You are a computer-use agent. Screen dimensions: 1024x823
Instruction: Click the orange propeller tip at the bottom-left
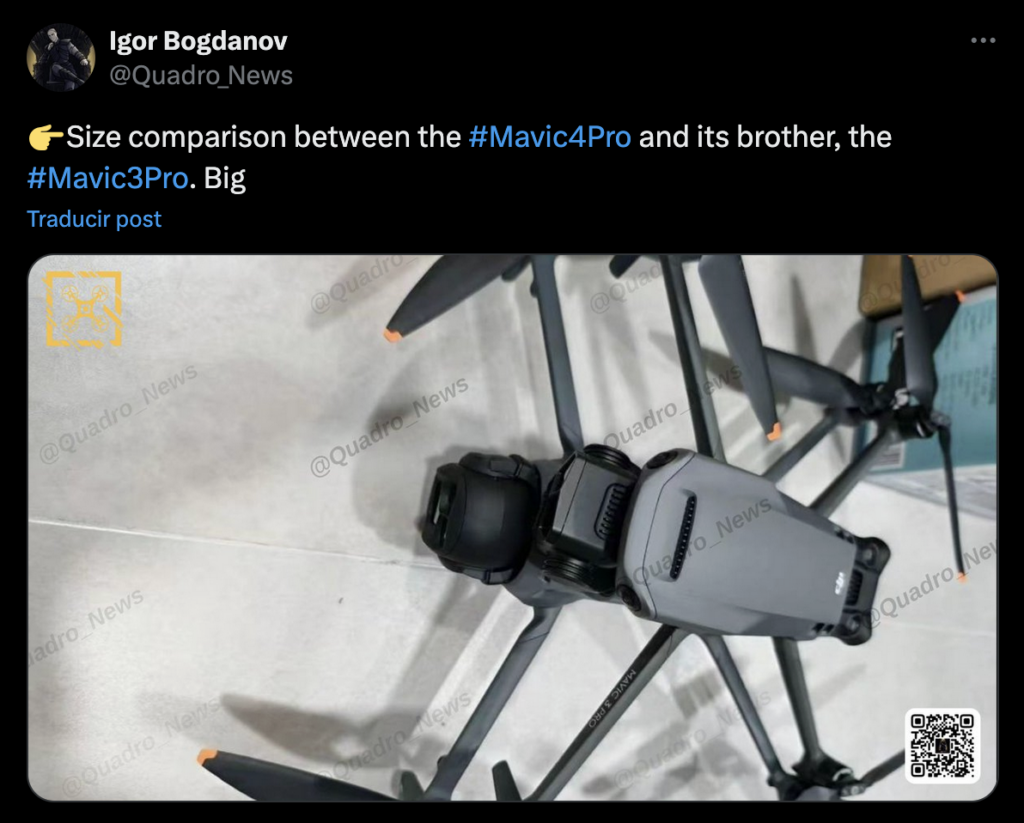[207, 758]
